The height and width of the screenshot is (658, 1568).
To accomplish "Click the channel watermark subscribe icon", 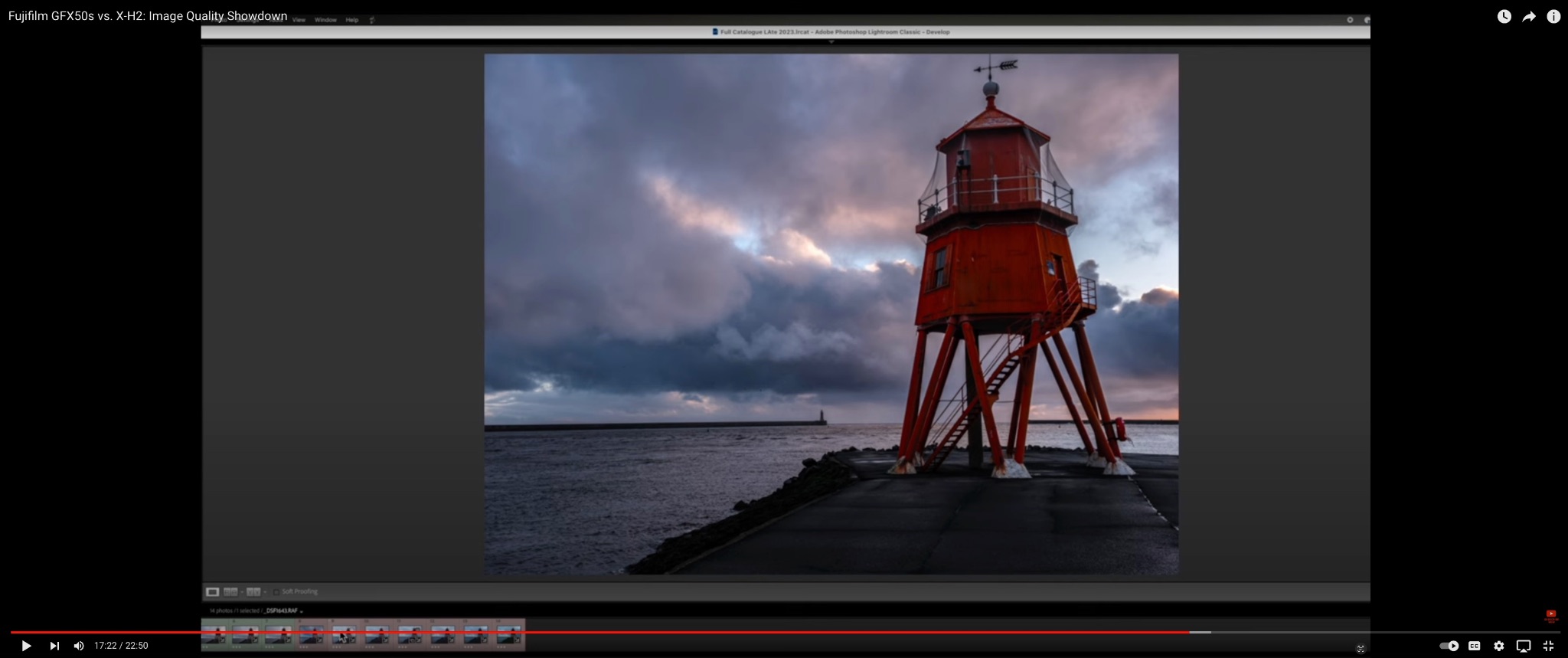I will 1551,615.
